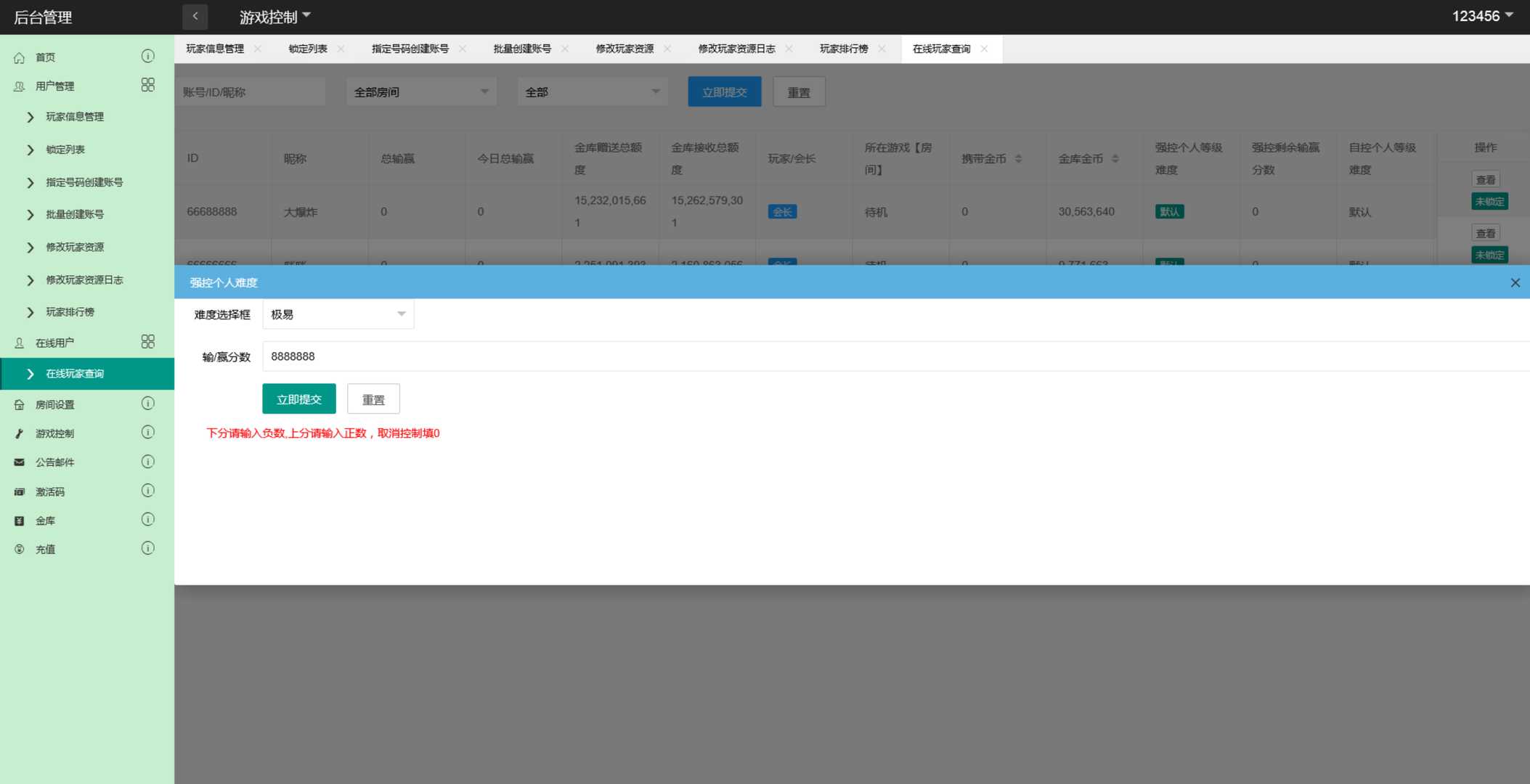Toggle sorting on the 携带金币 column

(1020, 157)
